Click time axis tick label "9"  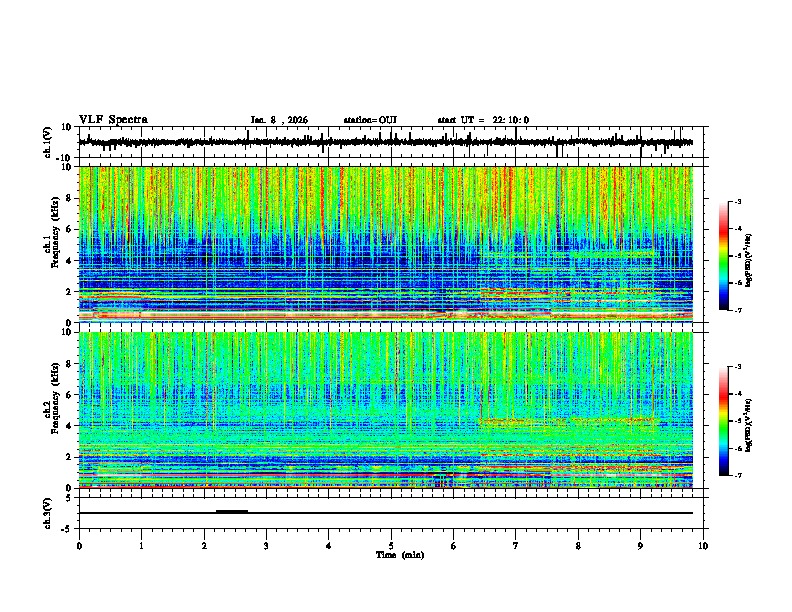(x=640, y=546)
